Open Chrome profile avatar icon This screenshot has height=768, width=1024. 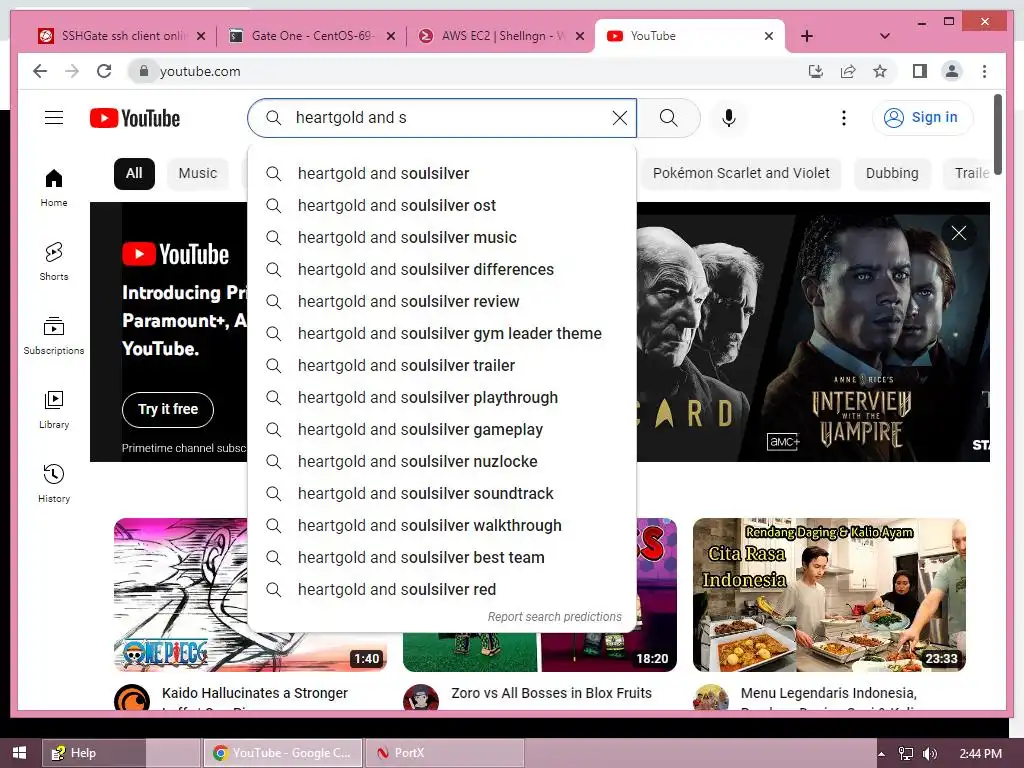[x=952, y=71]
